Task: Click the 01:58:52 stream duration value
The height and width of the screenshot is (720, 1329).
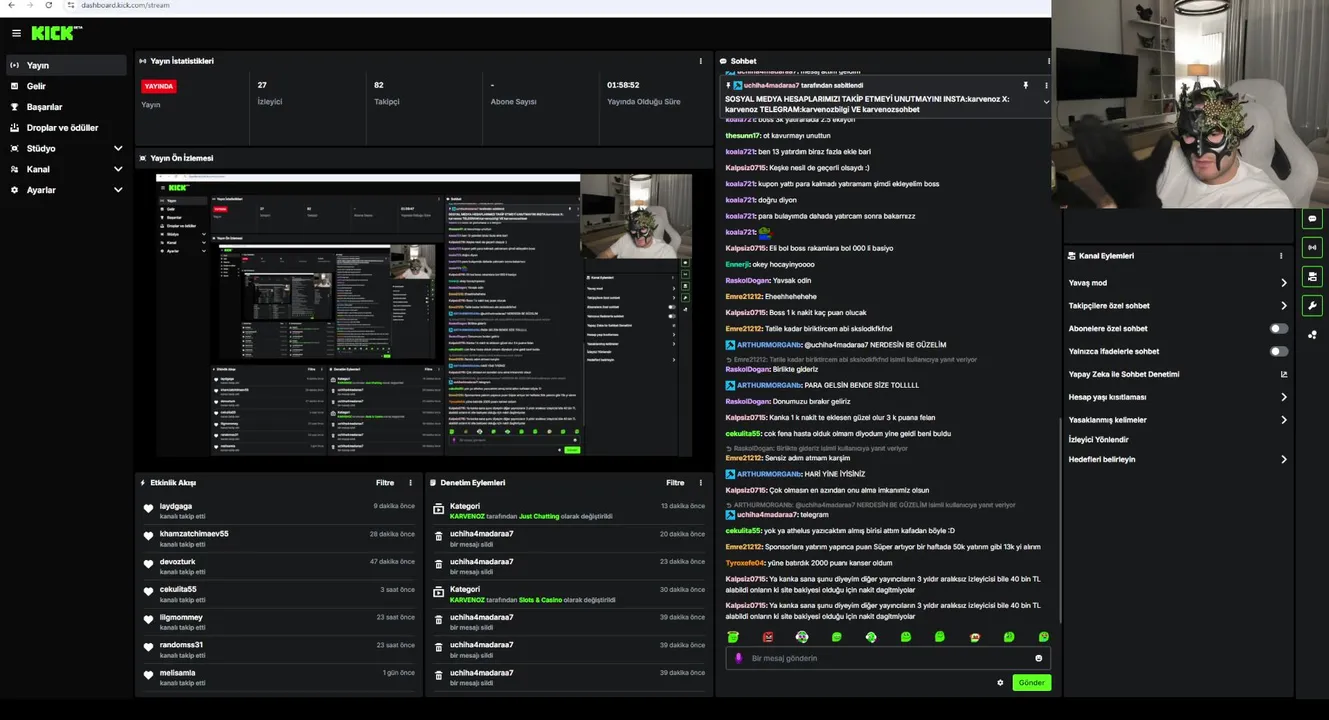Action: 623,85
